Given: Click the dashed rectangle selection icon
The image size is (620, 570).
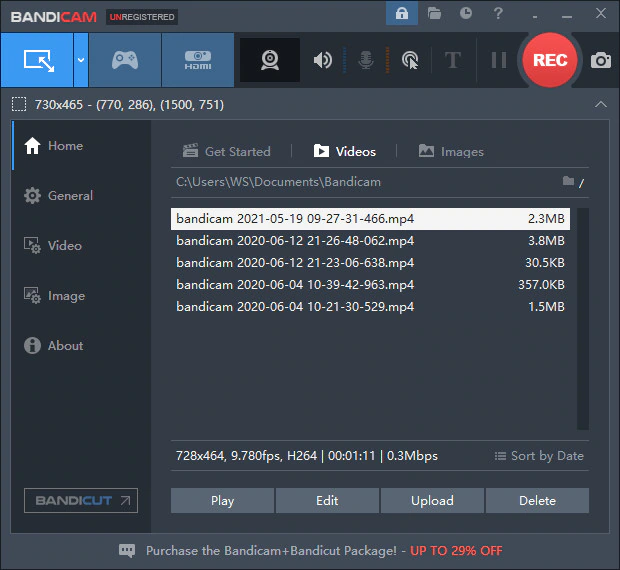Looking at the screenshot, I should [19, 104].
